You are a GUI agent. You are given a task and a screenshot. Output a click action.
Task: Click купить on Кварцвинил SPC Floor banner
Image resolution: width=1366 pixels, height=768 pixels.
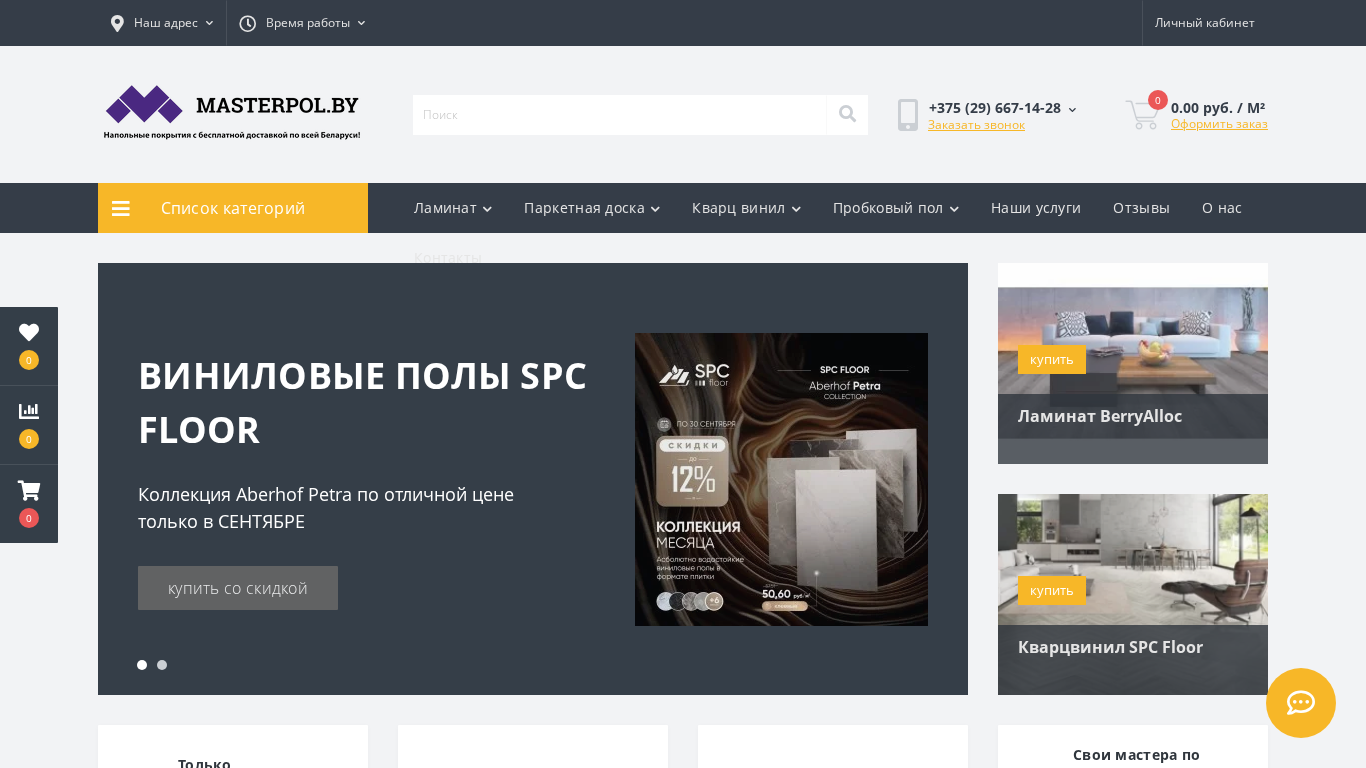[1052, 591]
